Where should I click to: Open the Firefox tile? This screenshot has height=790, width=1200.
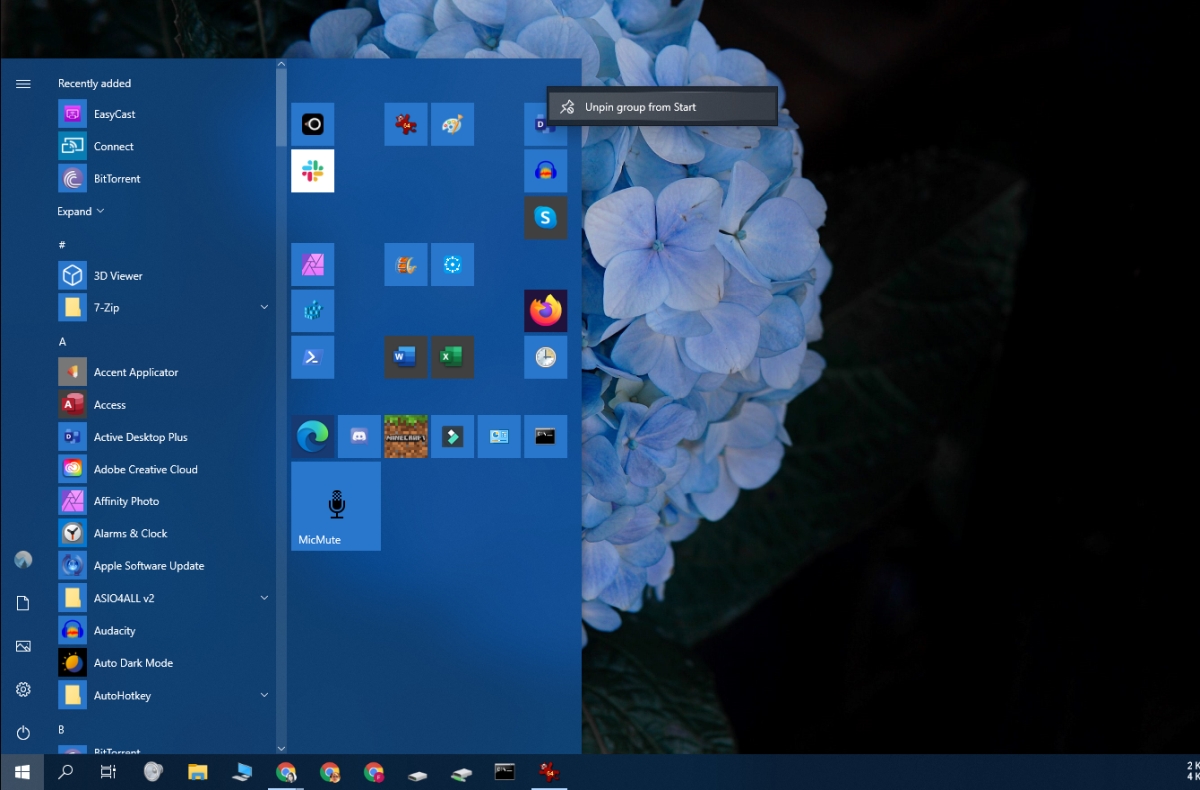(545, 311)
